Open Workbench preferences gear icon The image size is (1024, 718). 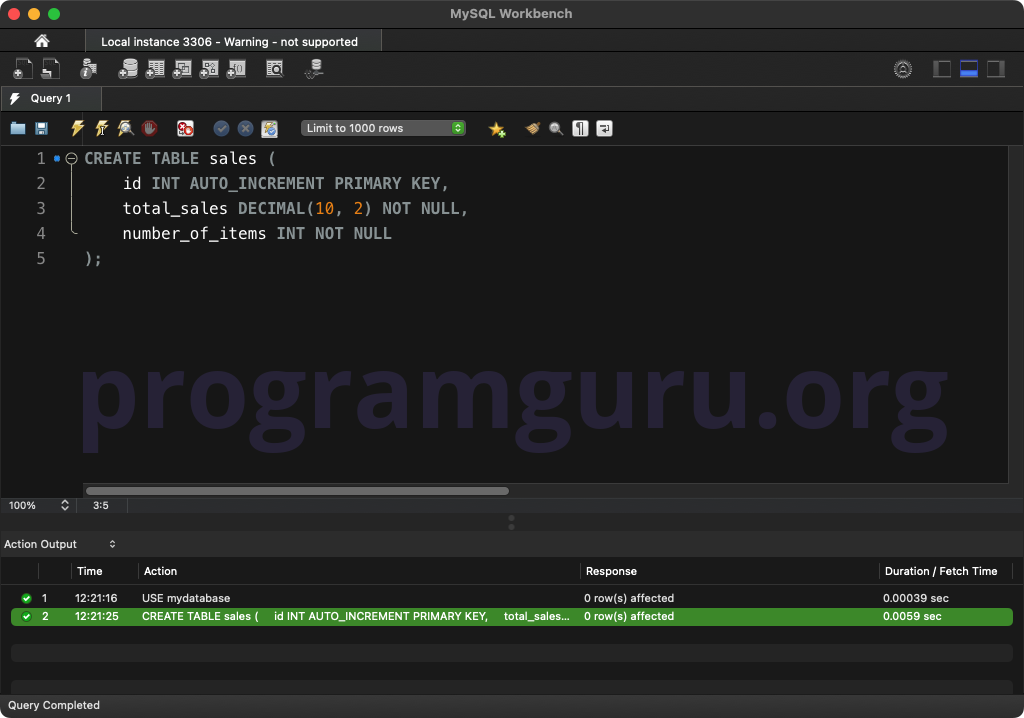coord(903,69)
